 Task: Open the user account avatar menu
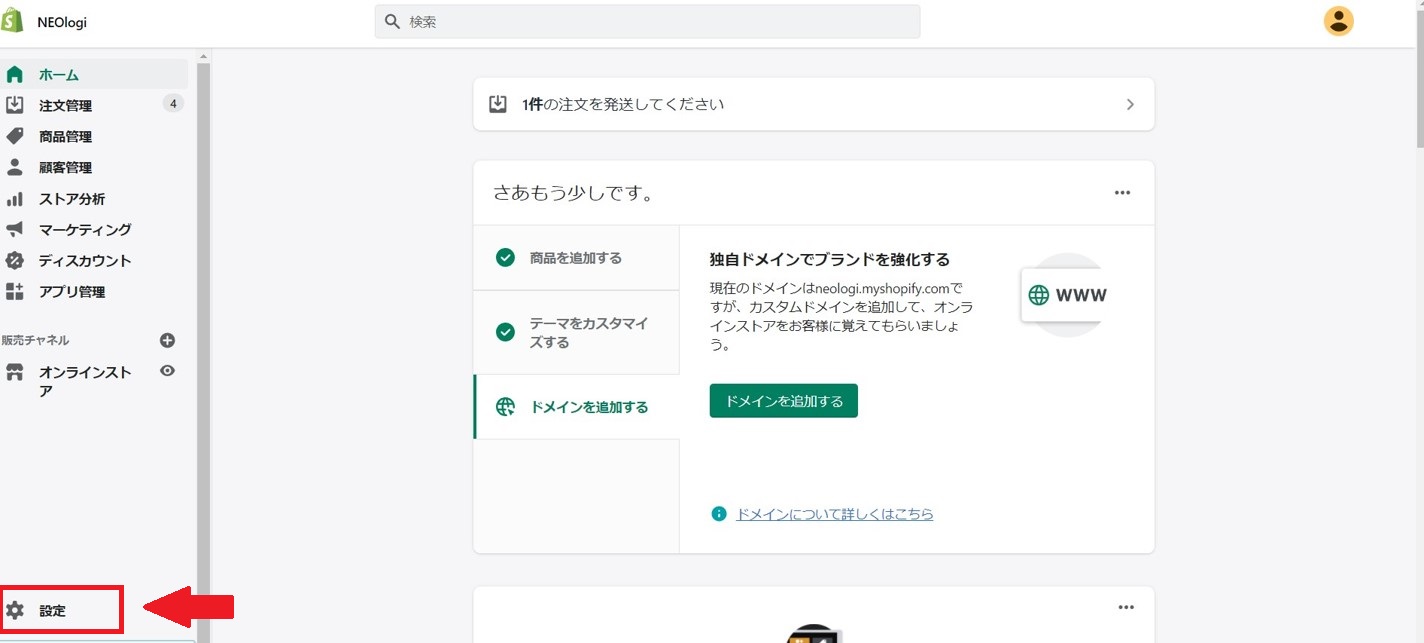click(x=1338, y=21)
